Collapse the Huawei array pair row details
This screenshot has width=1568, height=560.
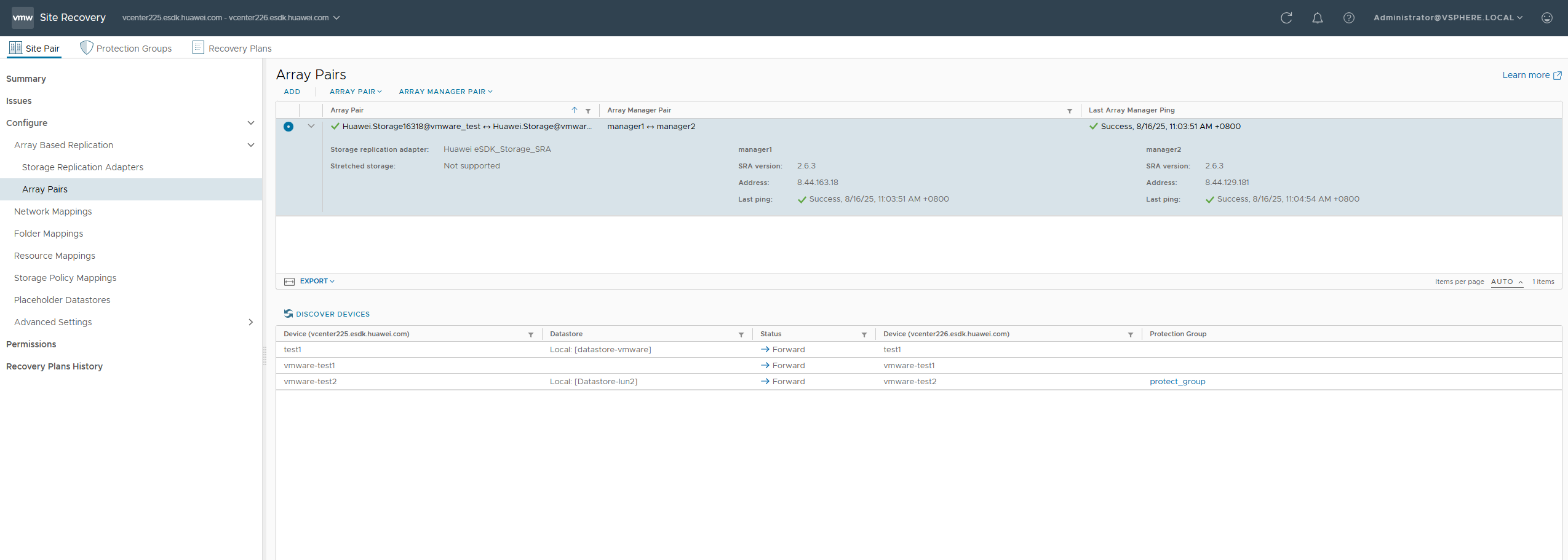click(x=311, y=126)
